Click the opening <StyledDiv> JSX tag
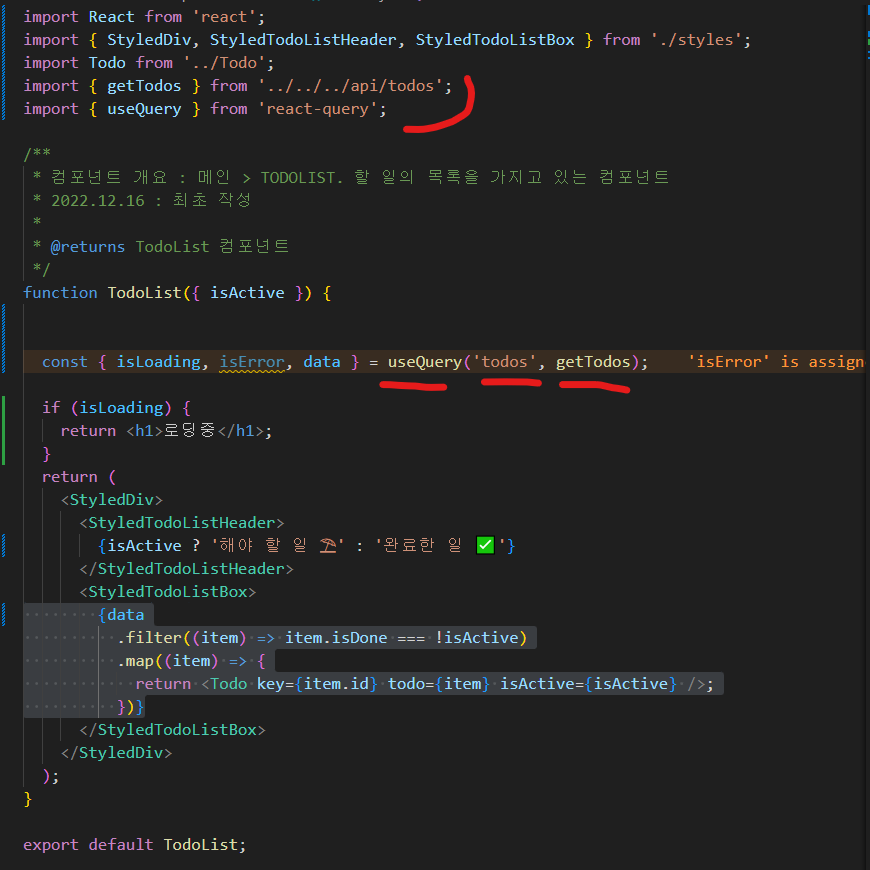 (112, 500)
